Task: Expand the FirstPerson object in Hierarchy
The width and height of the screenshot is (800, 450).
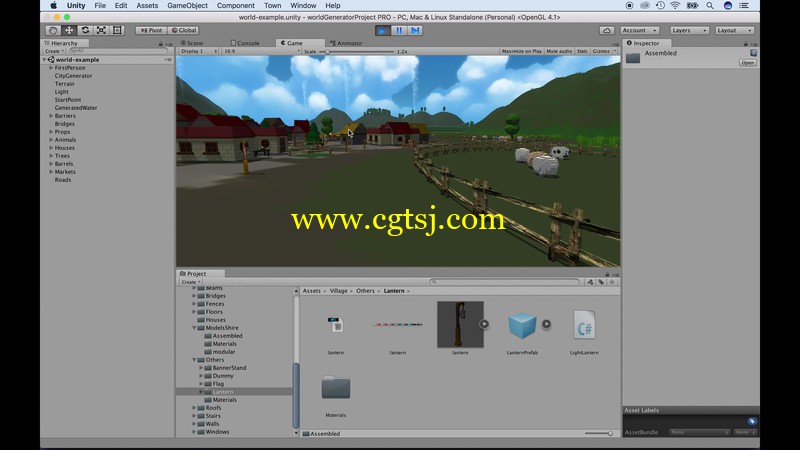Action: click(51, 67)
